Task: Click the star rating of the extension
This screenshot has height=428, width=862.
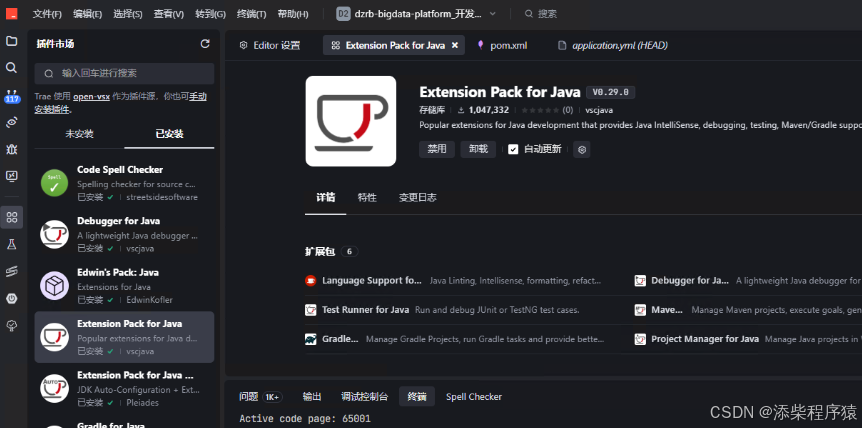Action: click(539, 110)
